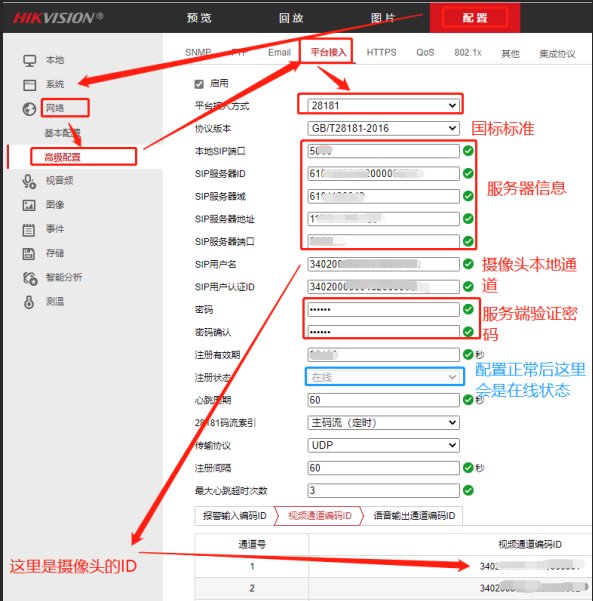Click the 系统 window icon in sidebar
The width and height of the screenshot is (593, 601).
(x=30, y=85)
